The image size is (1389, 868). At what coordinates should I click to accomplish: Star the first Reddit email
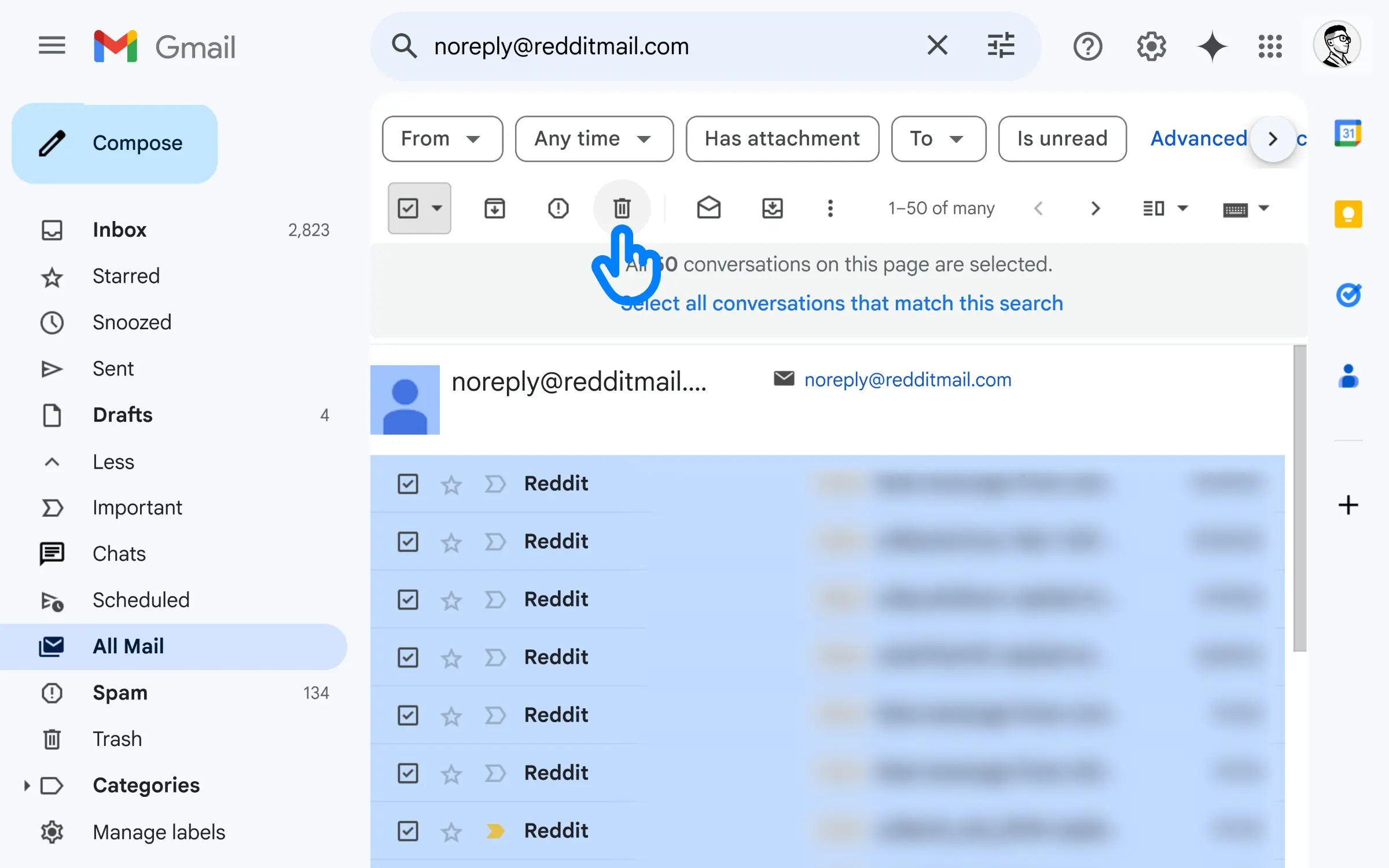pyautogui.click(x=451, y=484)
